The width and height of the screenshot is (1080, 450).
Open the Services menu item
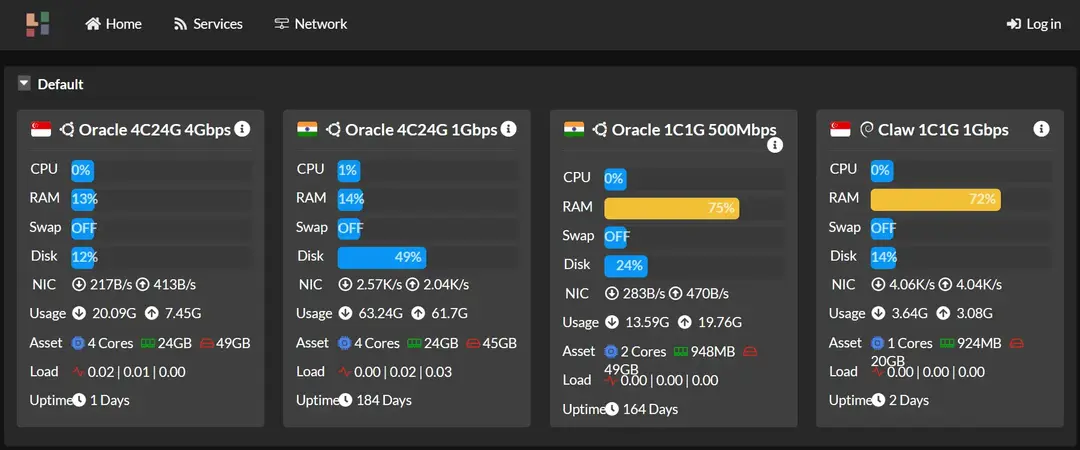click(208, 24)
